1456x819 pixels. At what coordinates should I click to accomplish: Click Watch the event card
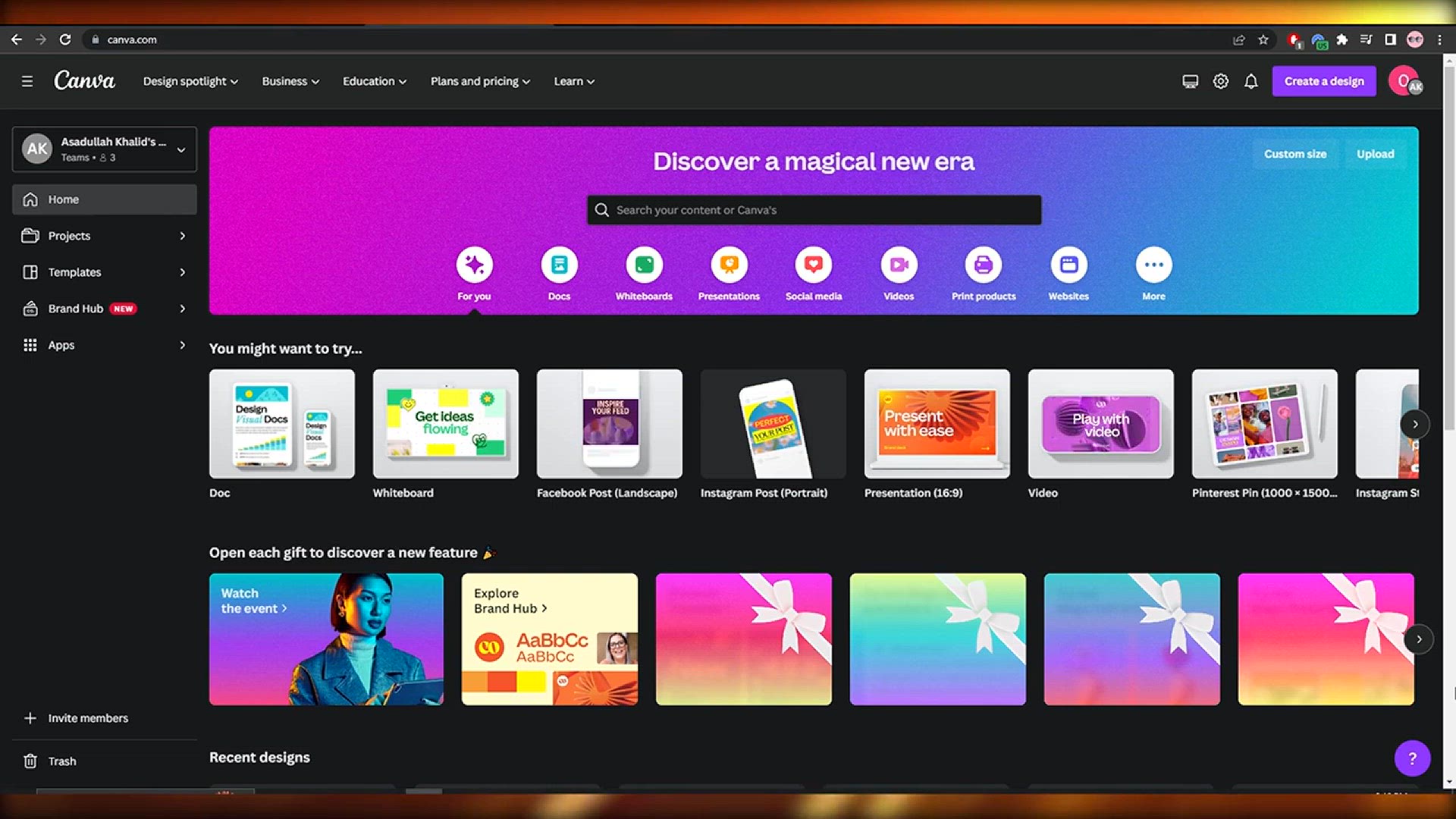326,639
